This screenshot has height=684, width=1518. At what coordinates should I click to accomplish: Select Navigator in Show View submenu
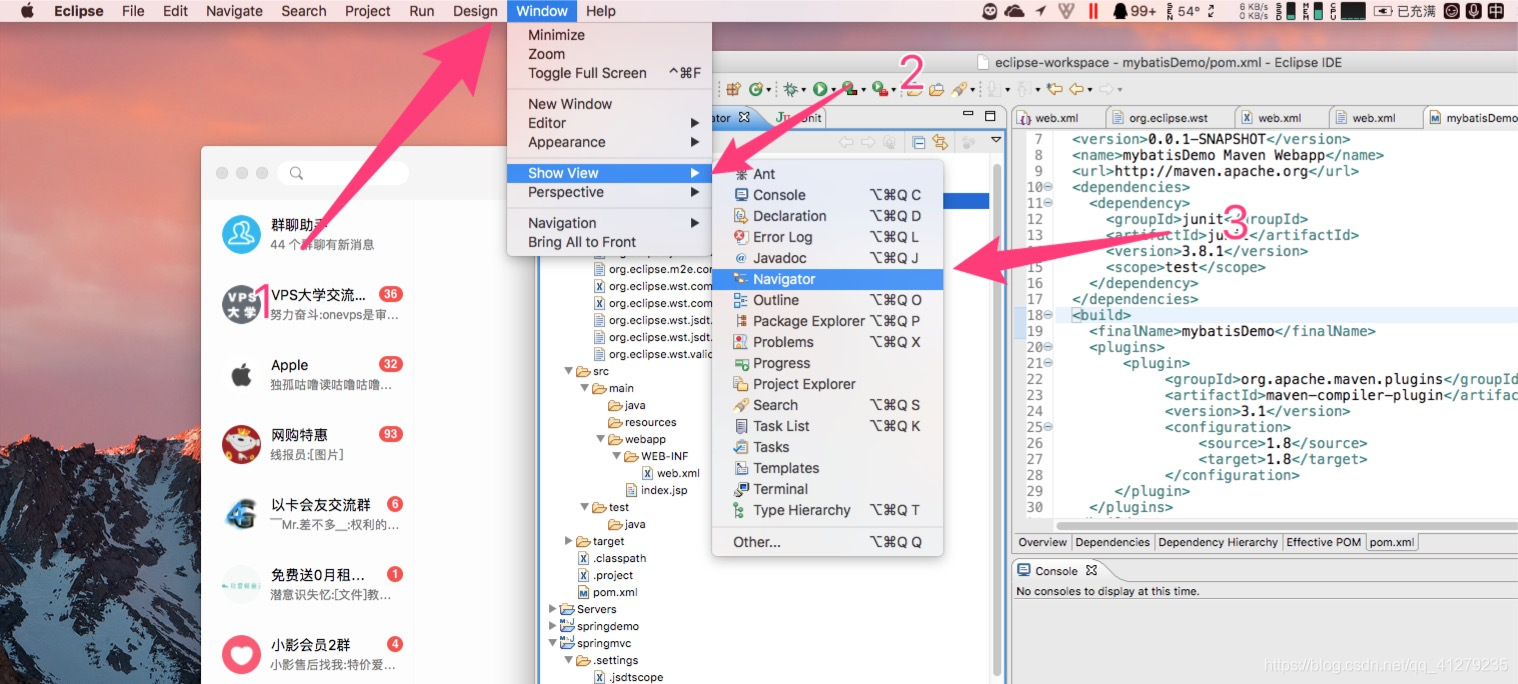coord(828,279)
